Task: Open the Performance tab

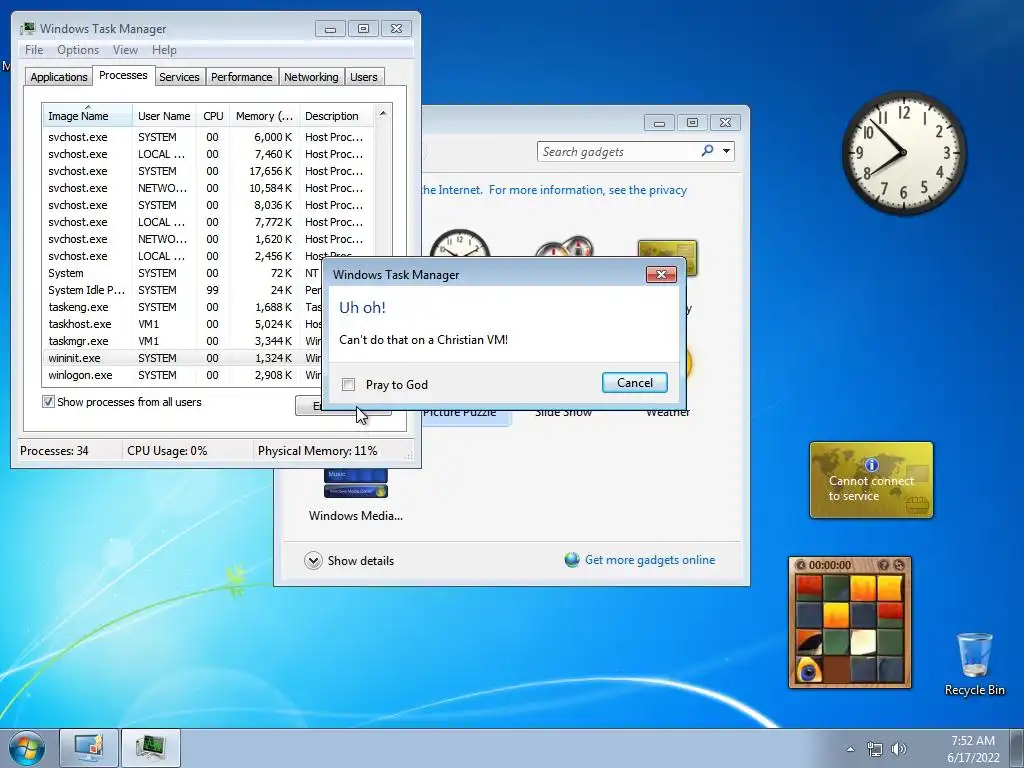Action: (x=241, y=77)
